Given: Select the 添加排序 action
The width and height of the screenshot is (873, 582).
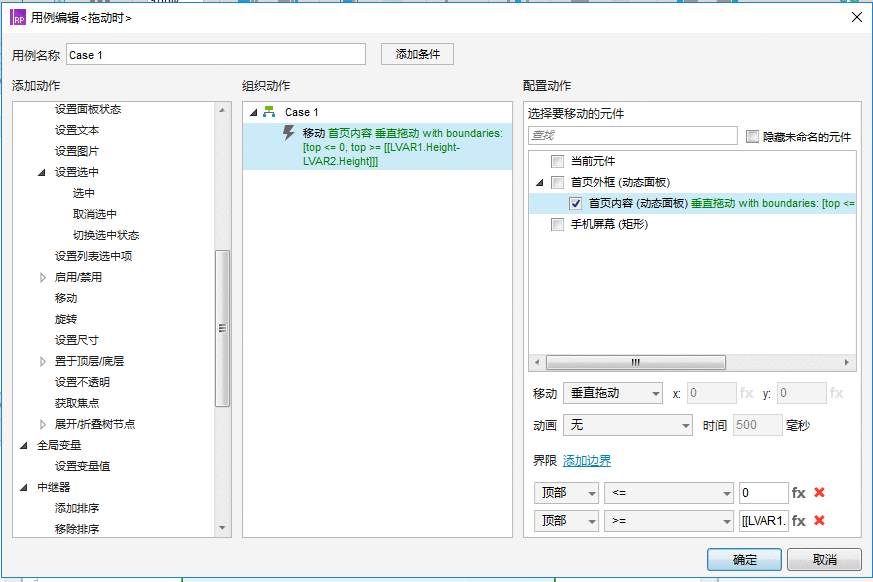Looking at the screenshot, I should [77, 508].
